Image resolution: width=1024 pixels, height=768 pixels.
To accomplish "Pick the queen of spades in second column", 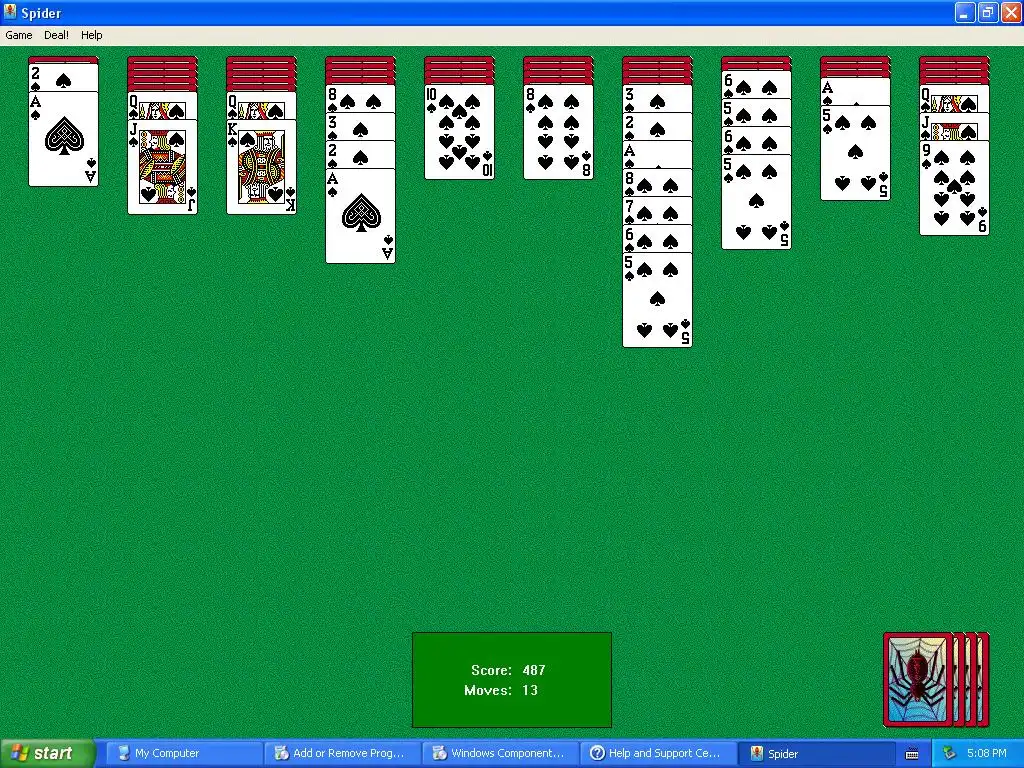I will pos(163,106).
